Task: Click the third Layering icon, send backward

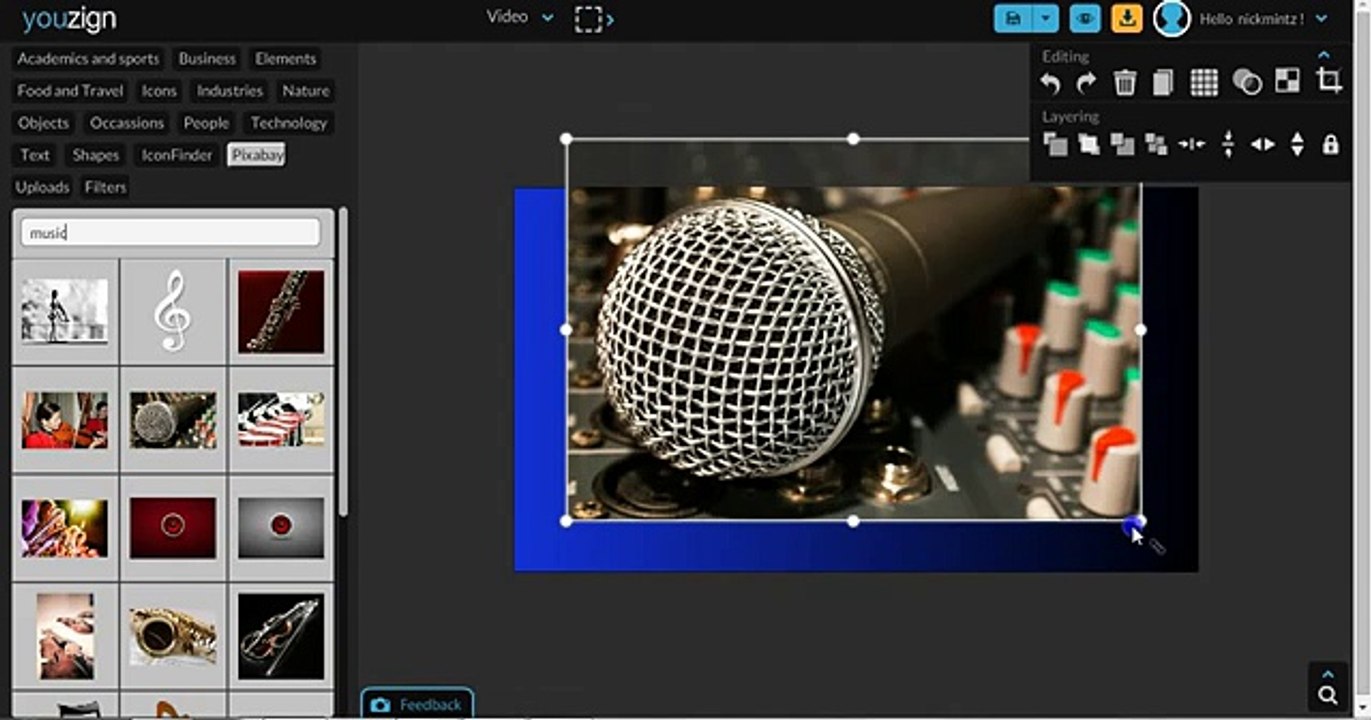Action: pyautogui.click(x=1123, y=144)
